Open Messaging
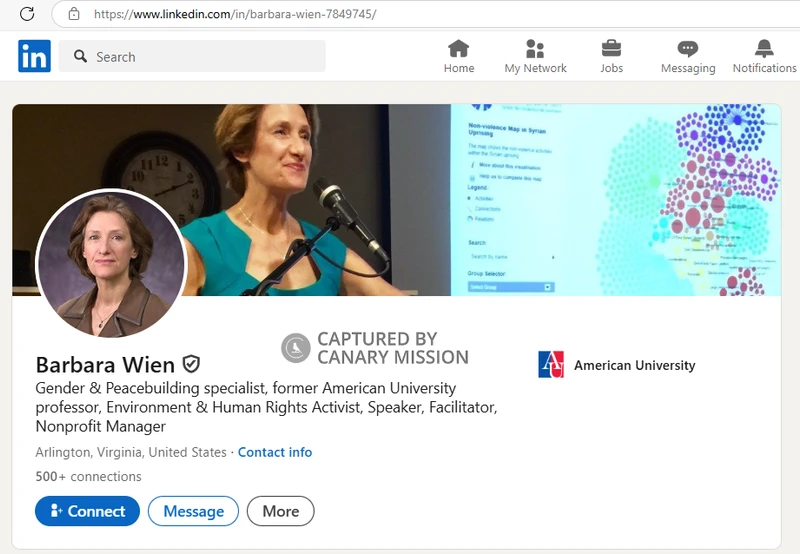 688,57
